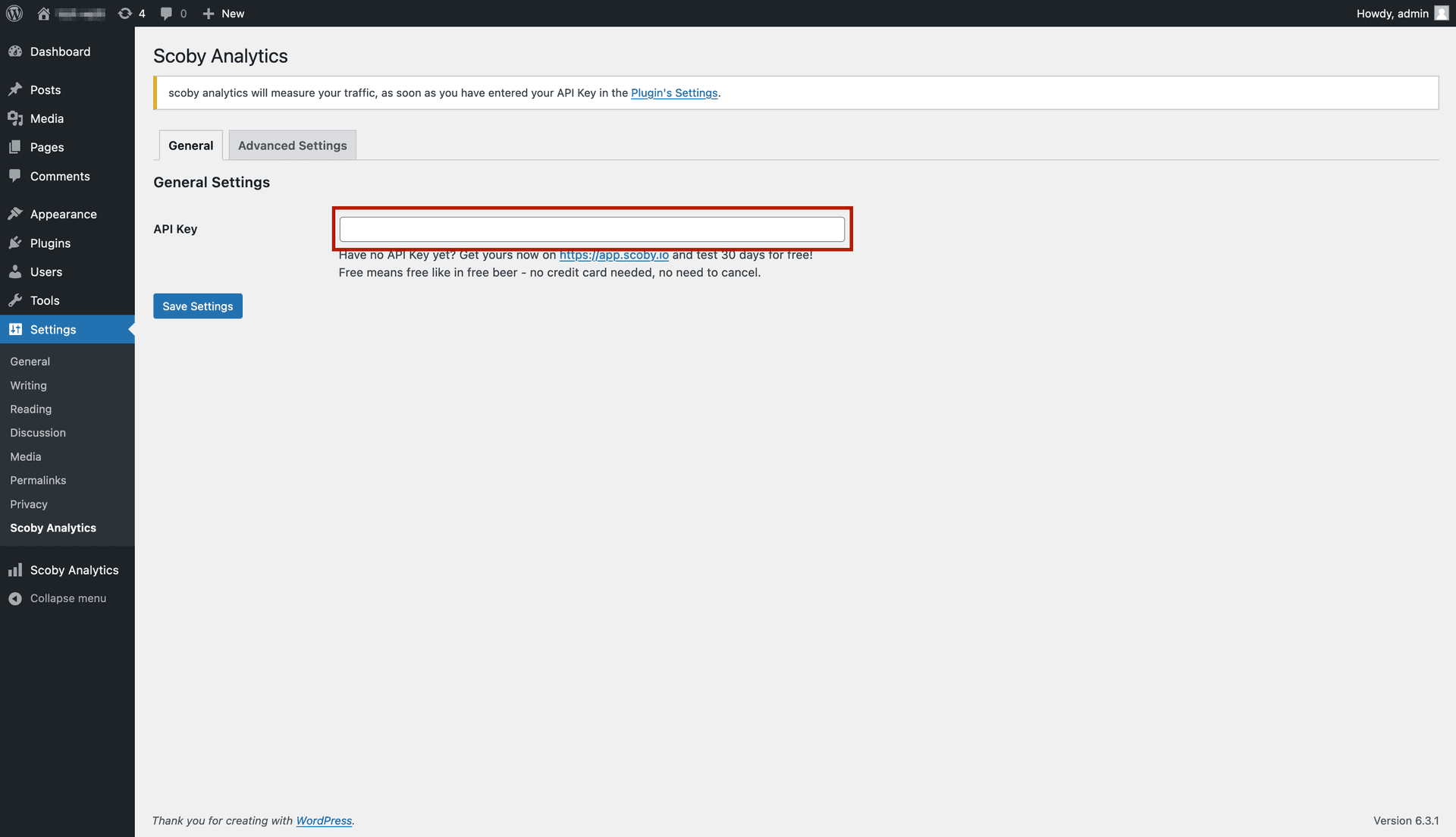Switch to the General tab
Viewport: 1456px width, 837px height.
(x=191, y=146)
